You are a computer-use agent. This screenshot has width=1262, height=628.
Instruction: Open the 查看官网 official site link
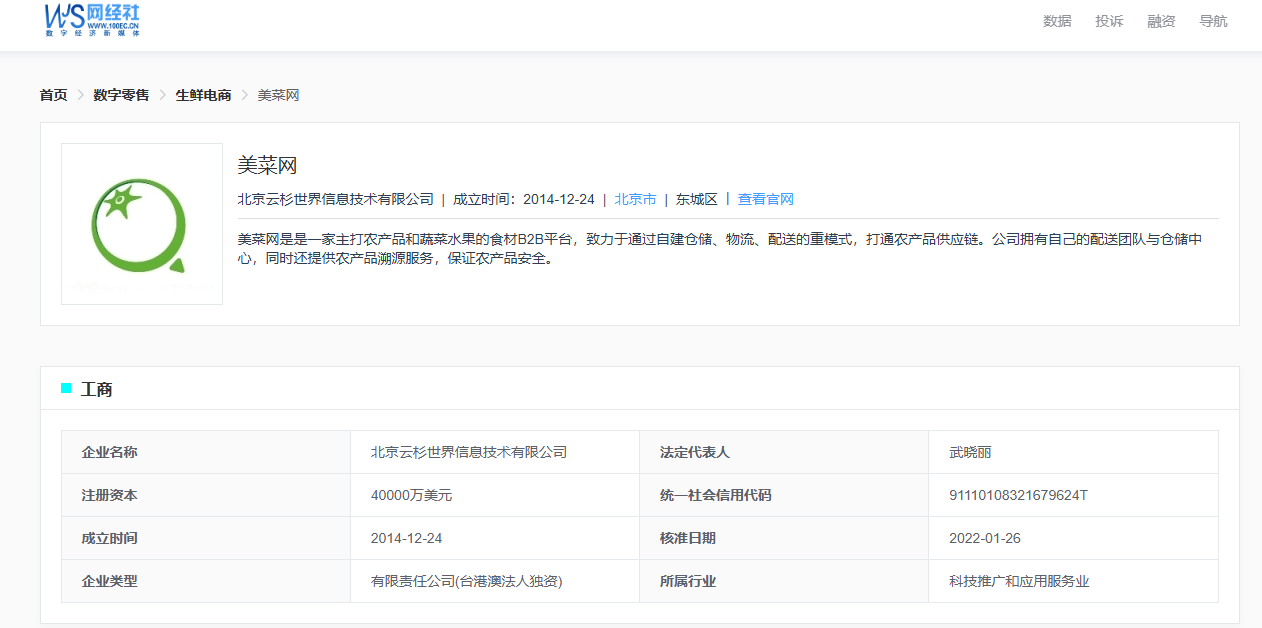tap(765, 199)
